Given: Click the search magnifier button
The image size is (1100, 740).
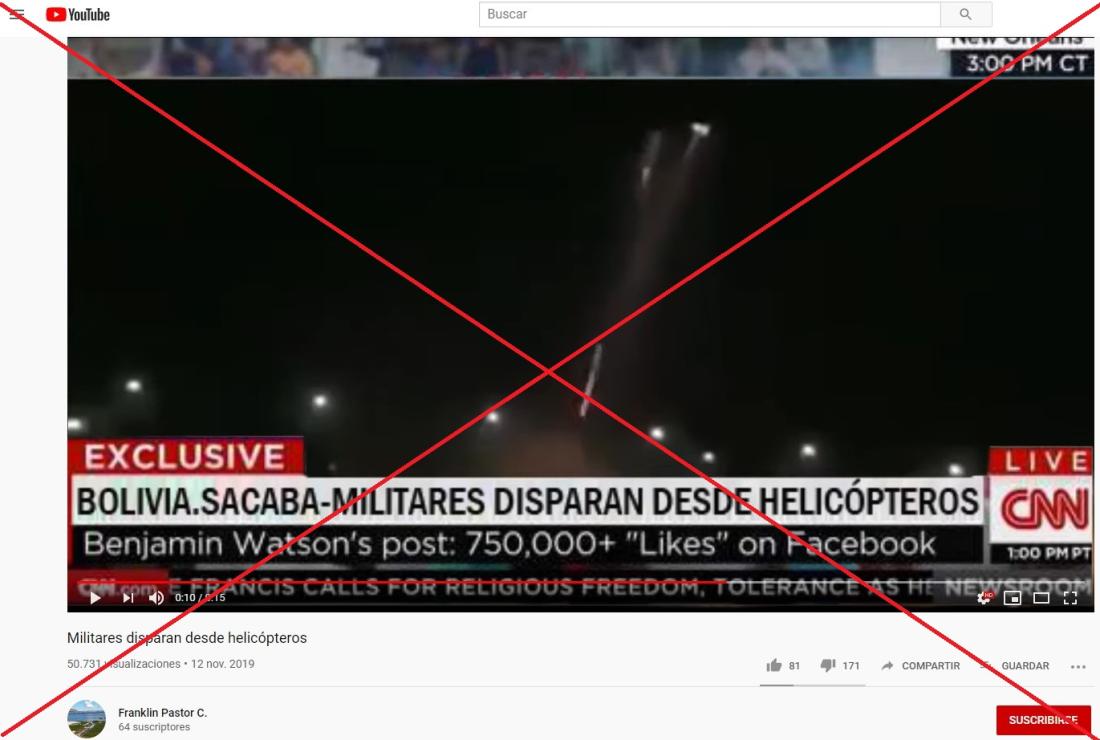Looking at the screenshot, I should [966, 14].
